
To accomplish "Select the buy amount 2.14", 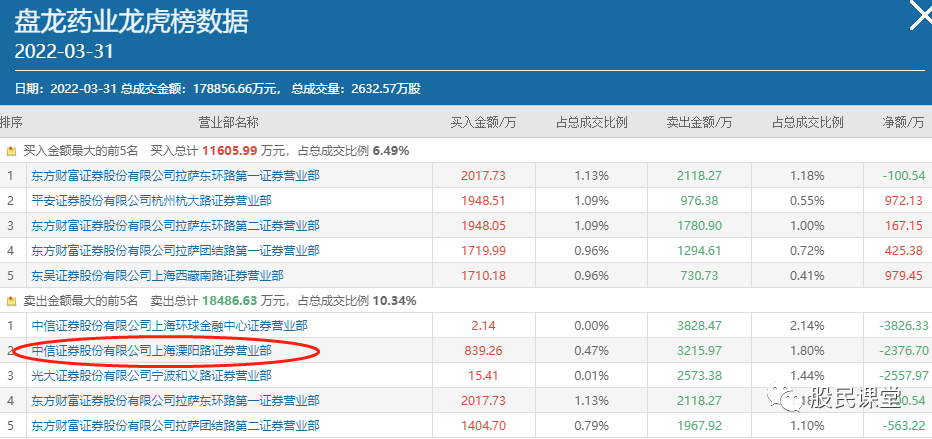I will tap(483, 326).
